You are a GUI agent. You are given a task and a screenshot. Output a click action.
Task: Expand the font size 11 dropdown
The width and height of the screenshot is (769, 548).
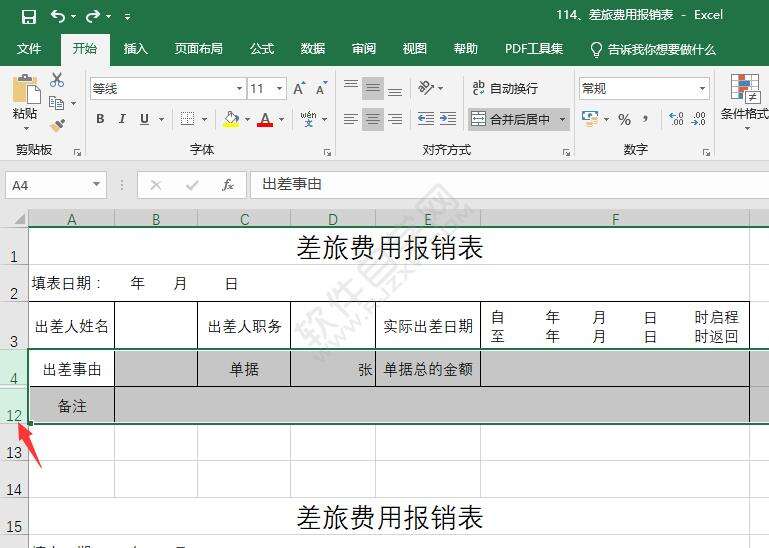click(279, 89)
